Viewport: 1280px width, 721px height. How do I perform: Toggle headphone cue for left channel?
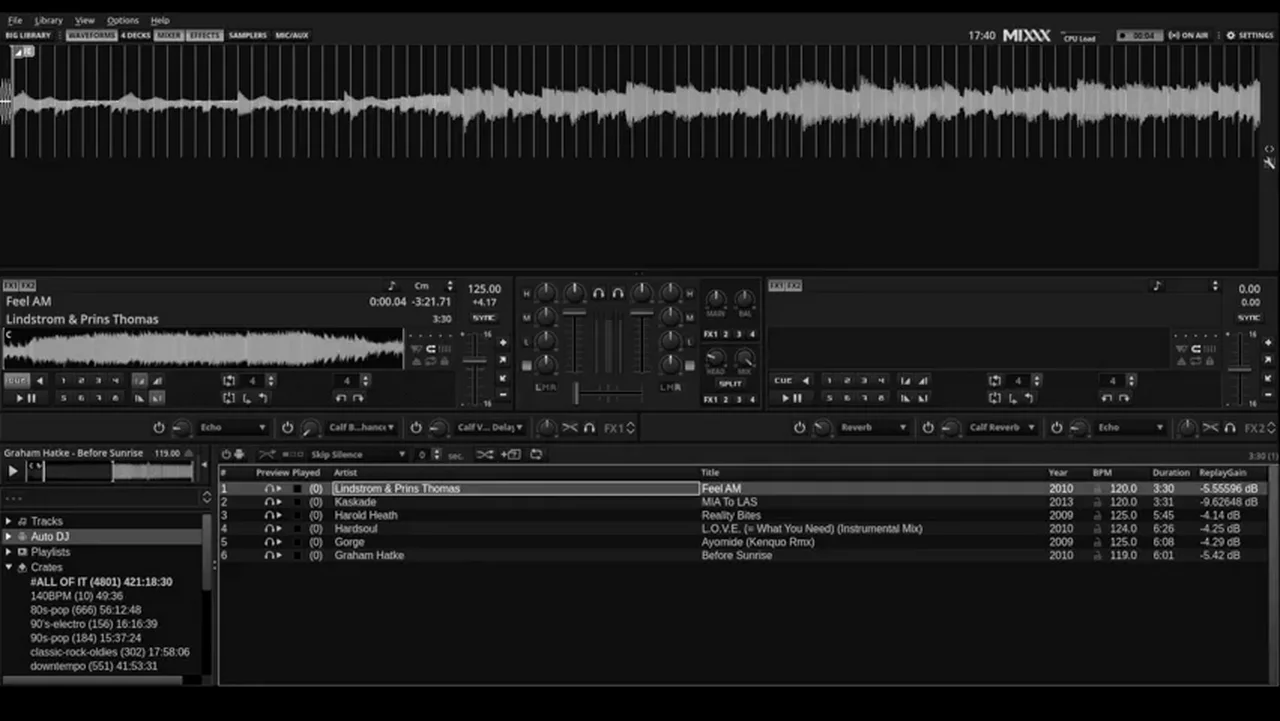tap(598, 293)
